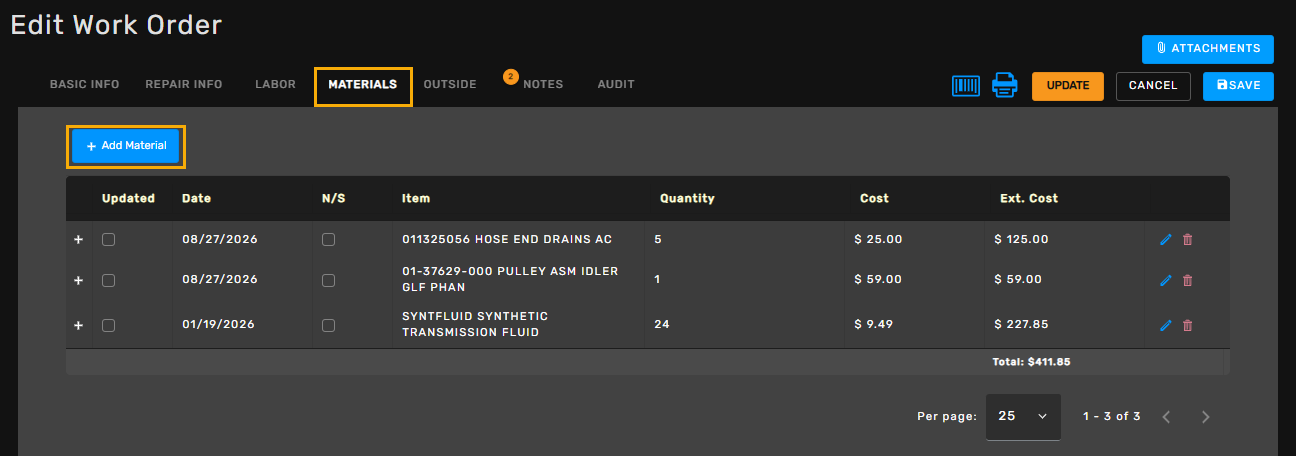Open the Notes tab

[x=543, y=85]
